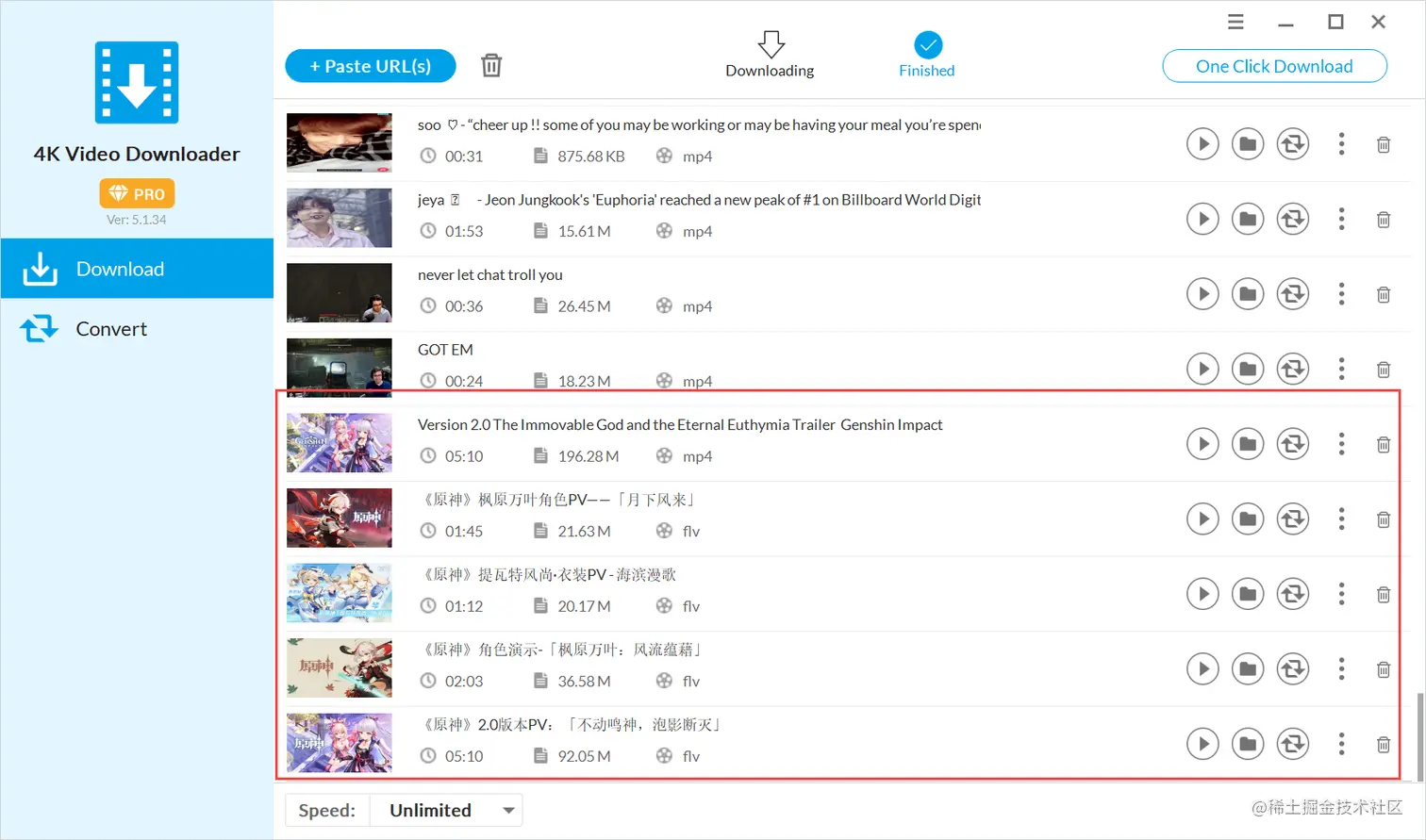1426x840 pixels.
Task: Switch to the Downloading tab
Action: tap(770, 55)
